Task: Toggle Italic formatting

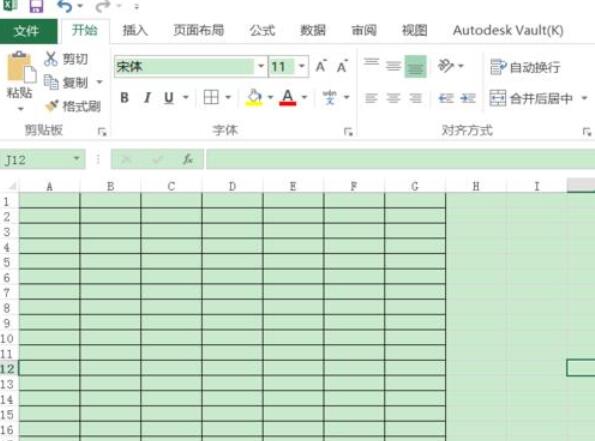Action: [147, 98]
